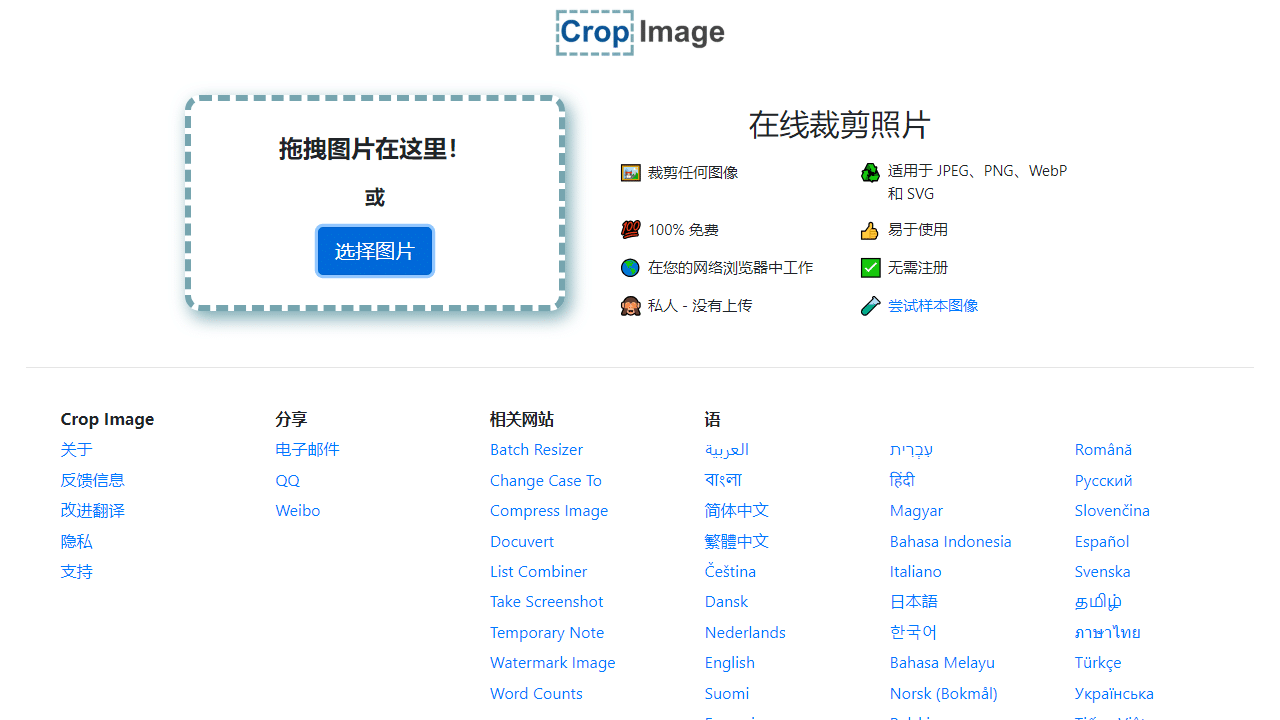Click the green checkmark icon beside 无需注册
The image size is (1280, 720).
[x=870, y=268]
